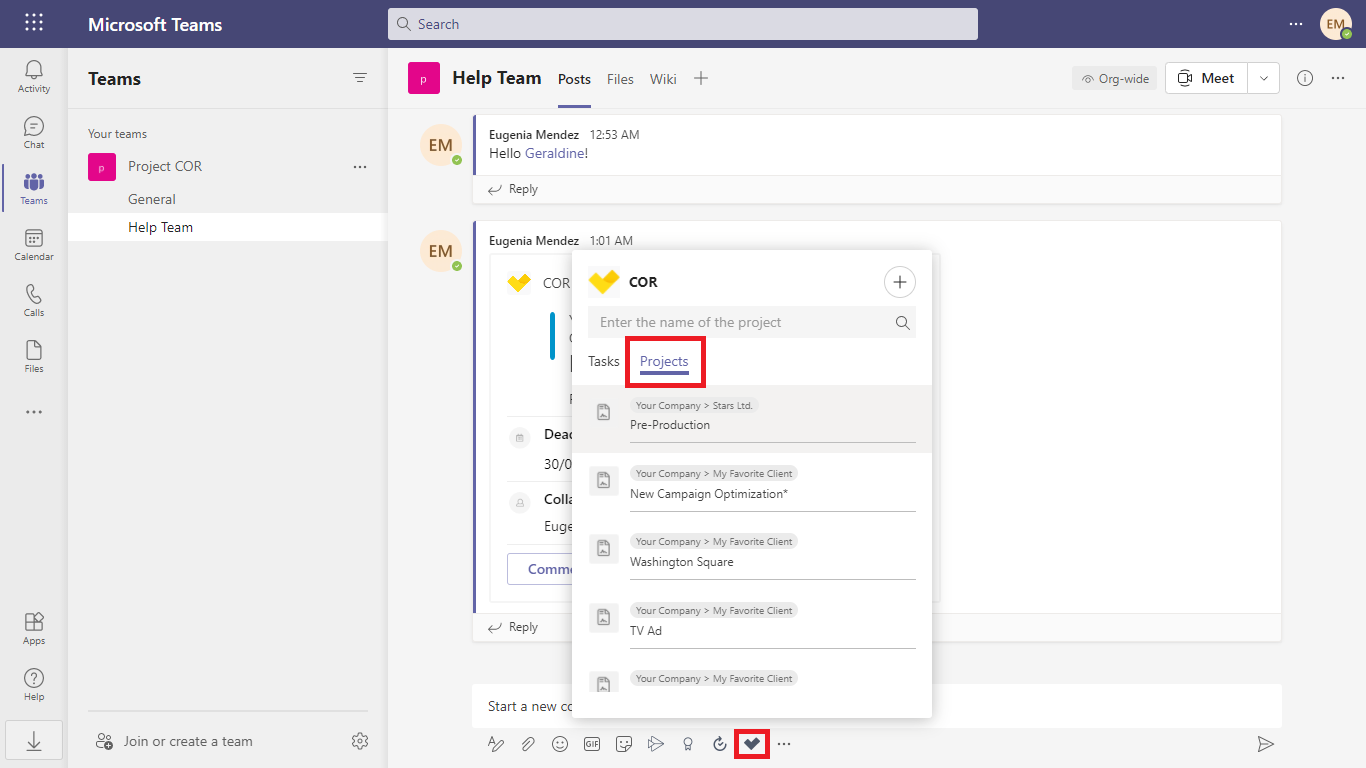The image size is (1366, 768).
Task: Open the sticker picker
Action: coord(624,744)
